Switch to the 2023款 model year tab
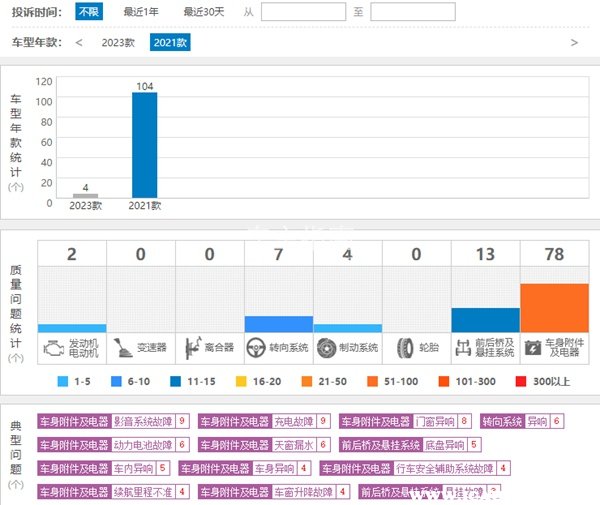 coord(118,43)
